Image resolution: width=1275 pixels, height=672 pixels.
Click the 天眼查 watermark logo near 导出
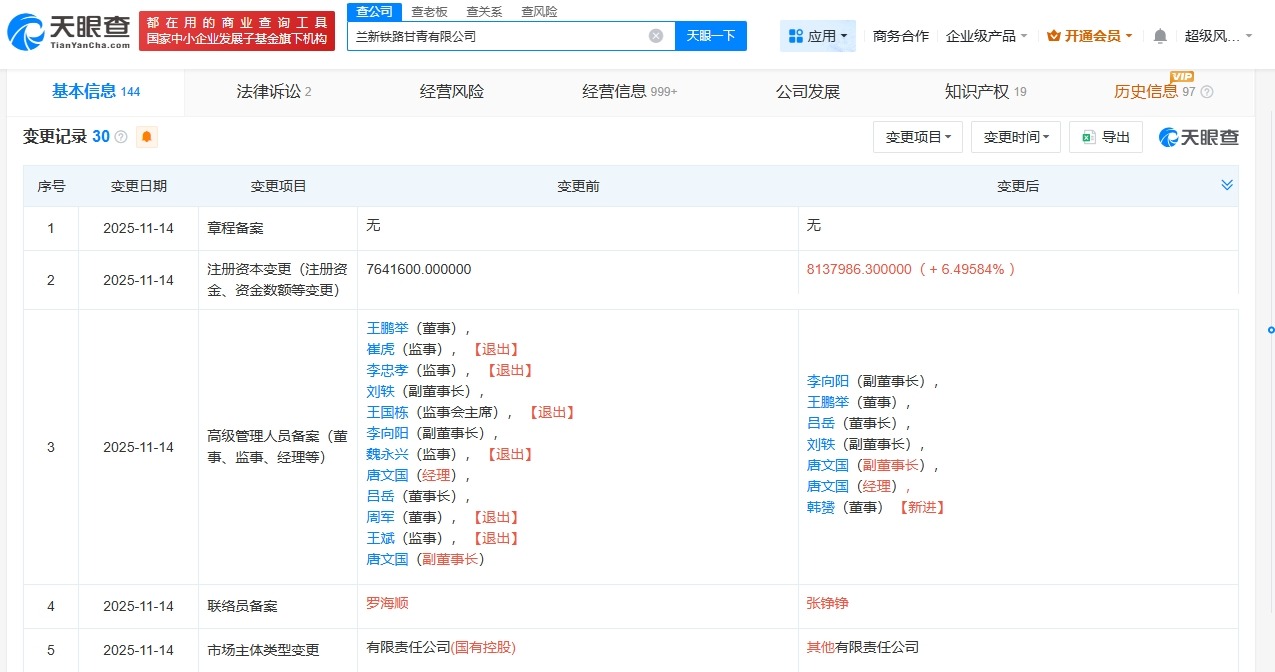[x=1197, y=136]
